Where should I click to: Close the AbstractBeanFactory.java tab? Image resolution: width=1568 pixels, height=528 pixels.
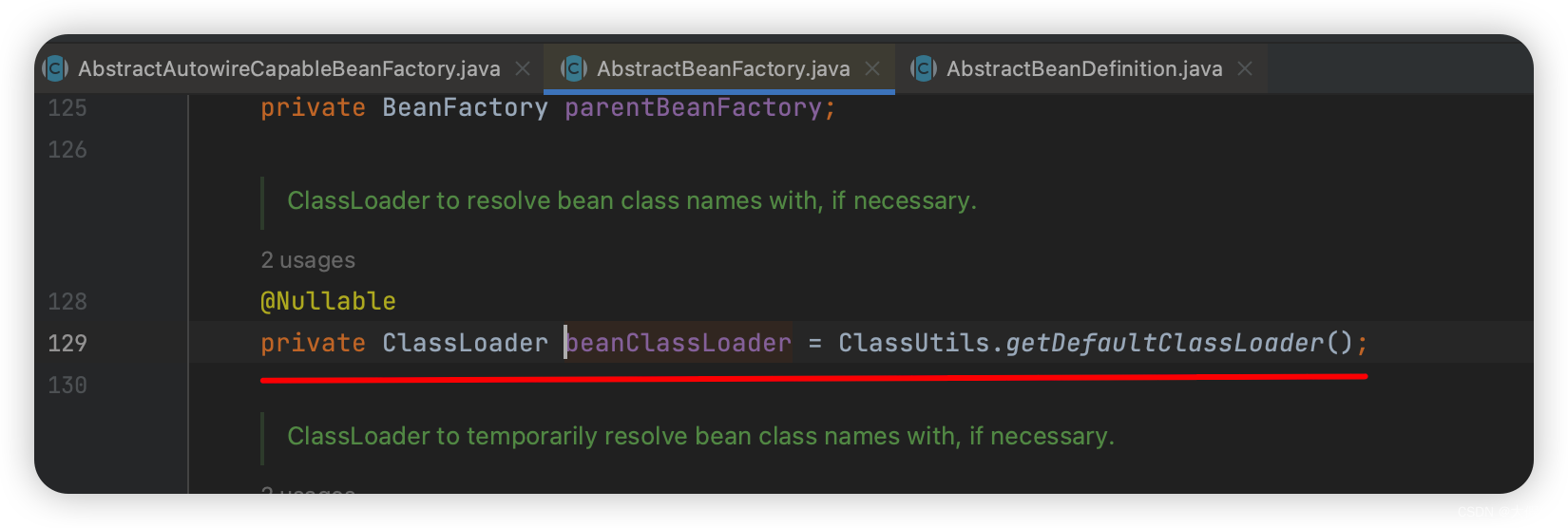(x=872, y=68)
